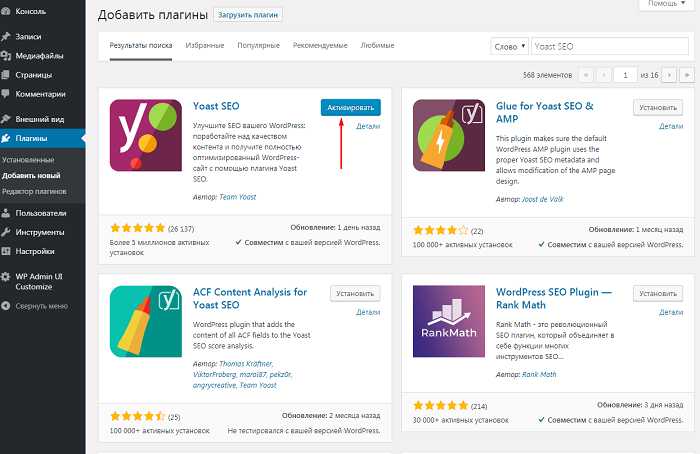Collapse the admin menu with Свернуть меню
The height and width of the screenshot is (454, 700).
tap(41, 306)
